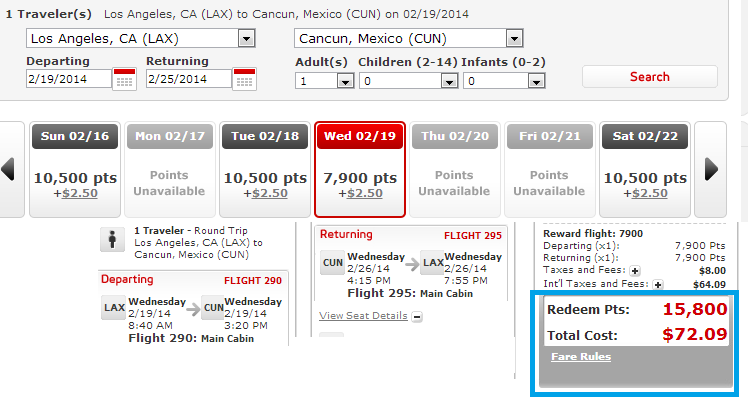
Task: Open the Returning date calendar icon
Action: [x=244, y=79]
